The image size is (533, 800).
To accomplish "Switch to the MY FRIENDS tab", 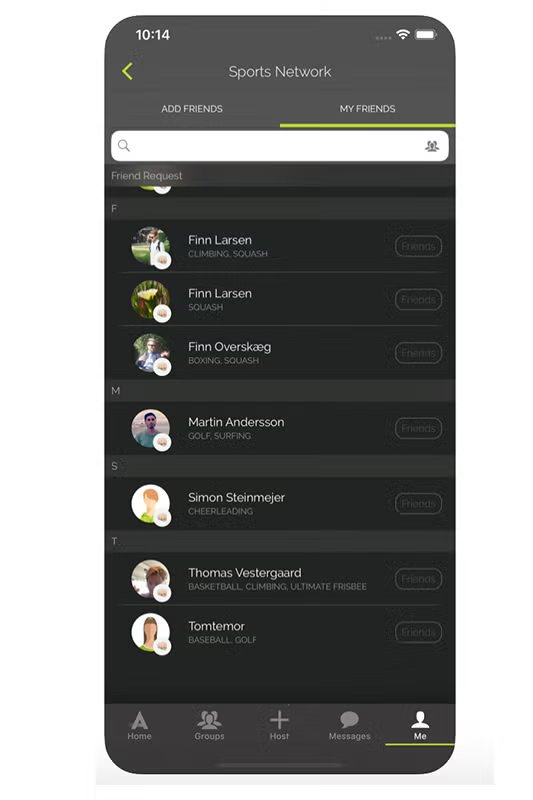I will (x=367, y=109).
